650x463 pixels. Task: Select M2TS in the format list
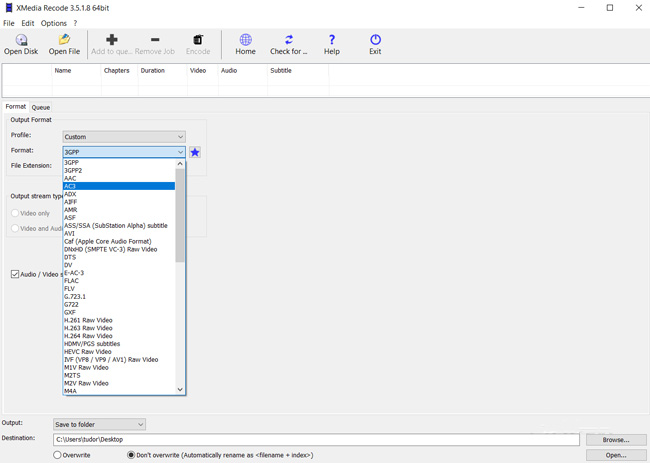(x=119, y=375)
